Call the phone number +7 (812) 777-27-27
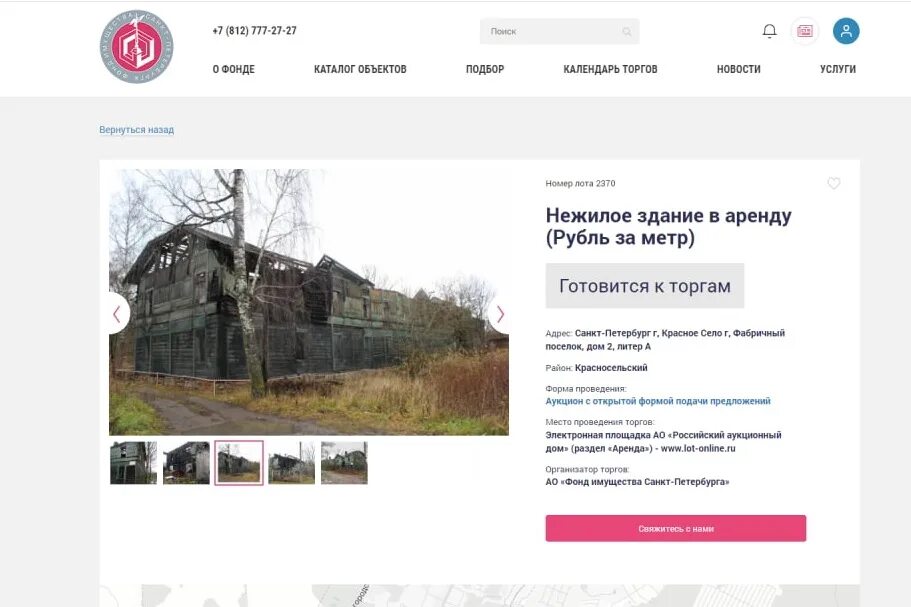Viewport: 911px width, 607px height. click(x=254, y=30)
